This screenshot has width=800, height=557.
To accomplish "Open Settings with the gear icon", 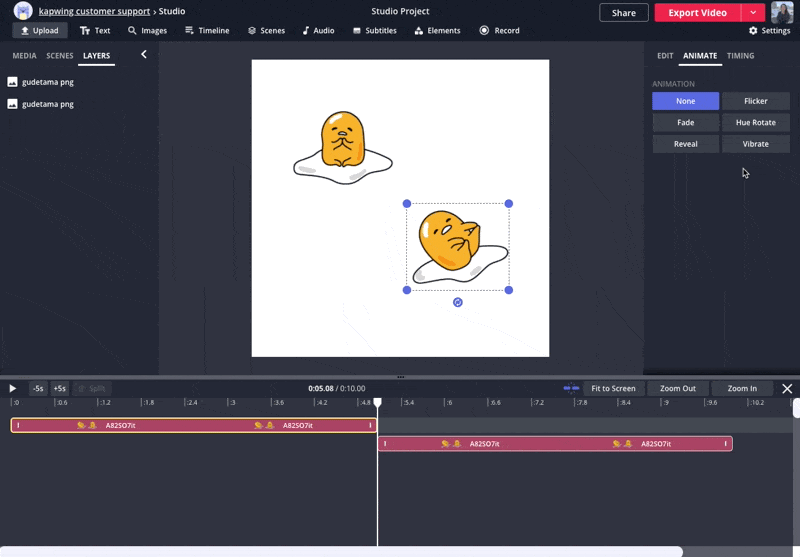I will click(769, 31).
